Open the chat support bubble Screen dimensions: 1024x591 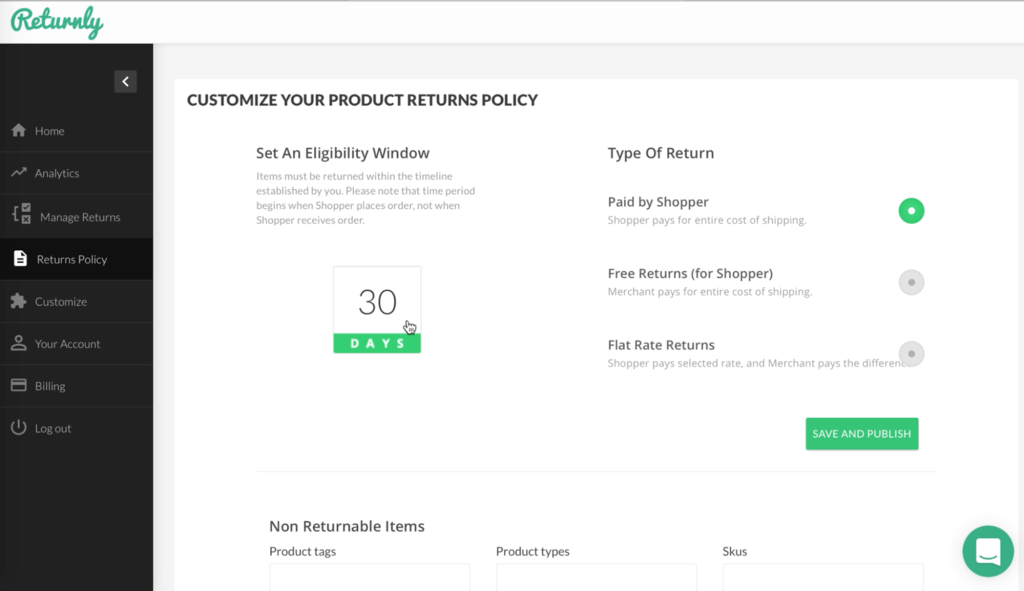pyautogui.click(x=987, y=551)
